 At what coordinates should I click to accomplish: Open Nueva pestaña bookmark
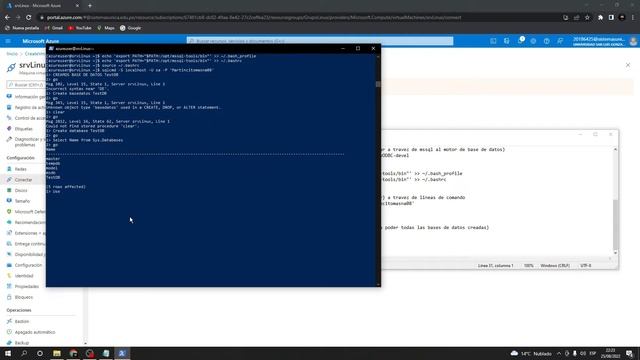click(x=22, y=28)
